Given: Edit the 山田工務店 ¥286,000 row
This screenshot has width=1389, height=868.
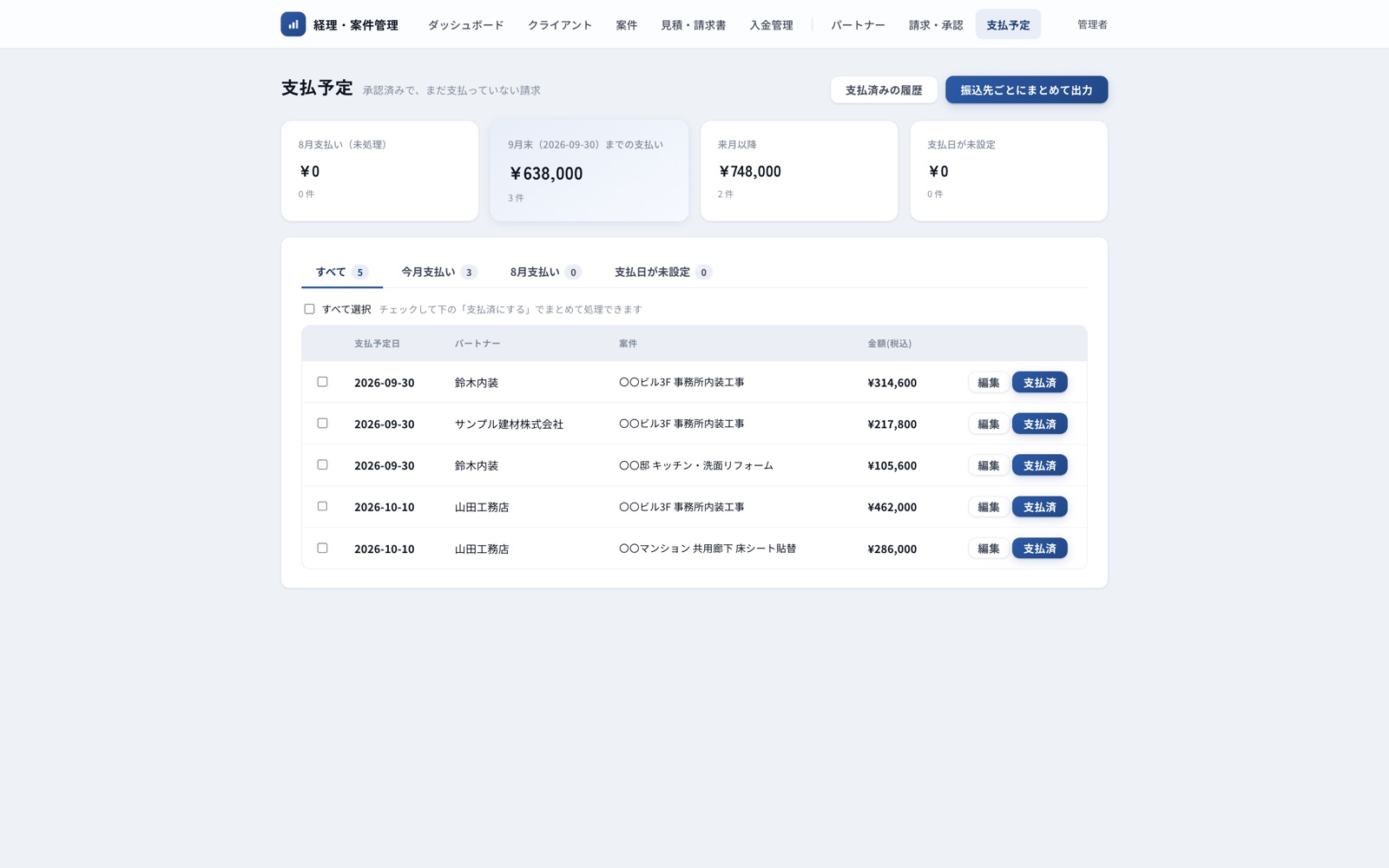Looking at the screenshot, I should 988,549.
